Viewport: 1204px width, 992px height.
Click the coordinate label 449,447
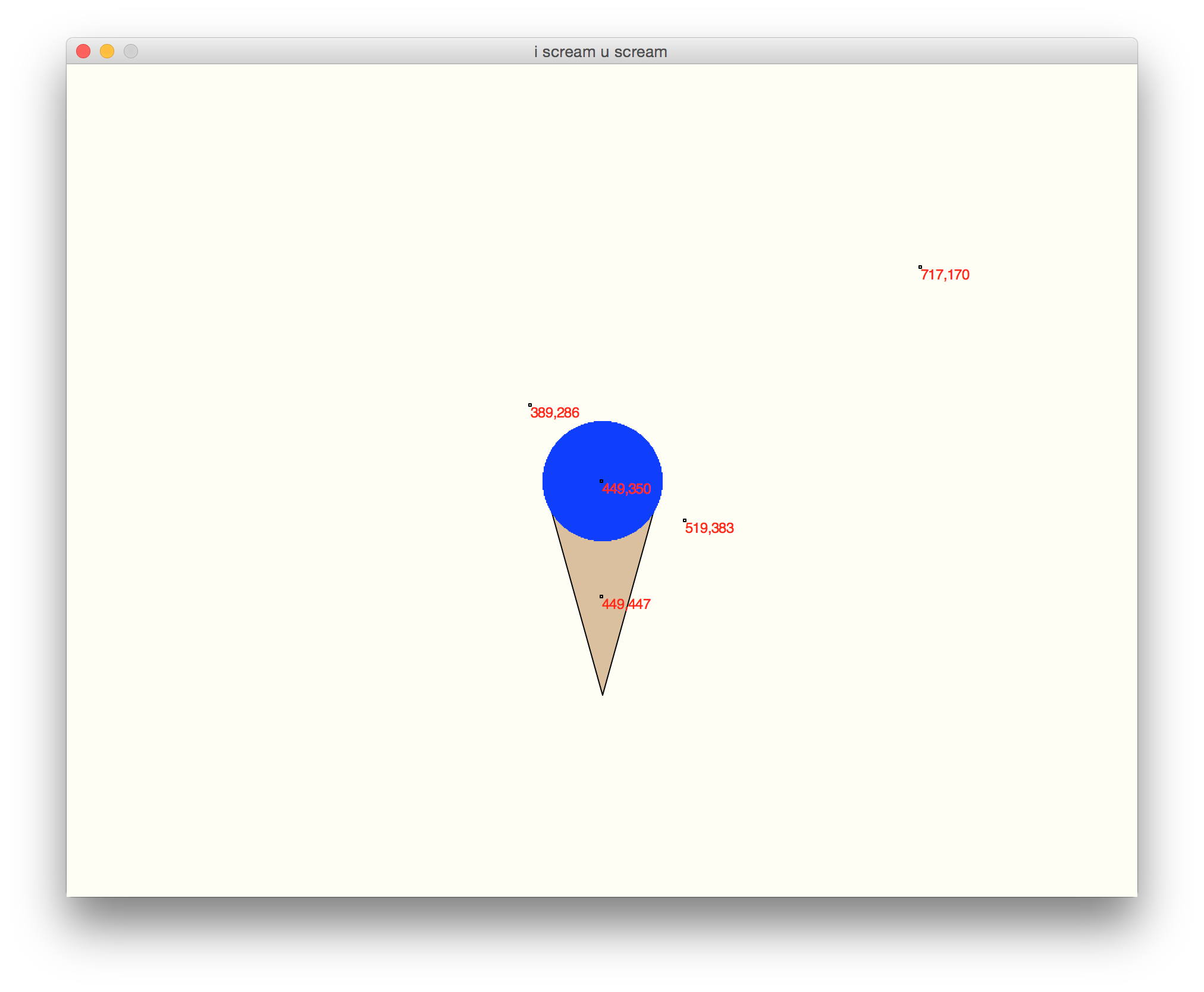pos(626,604)
